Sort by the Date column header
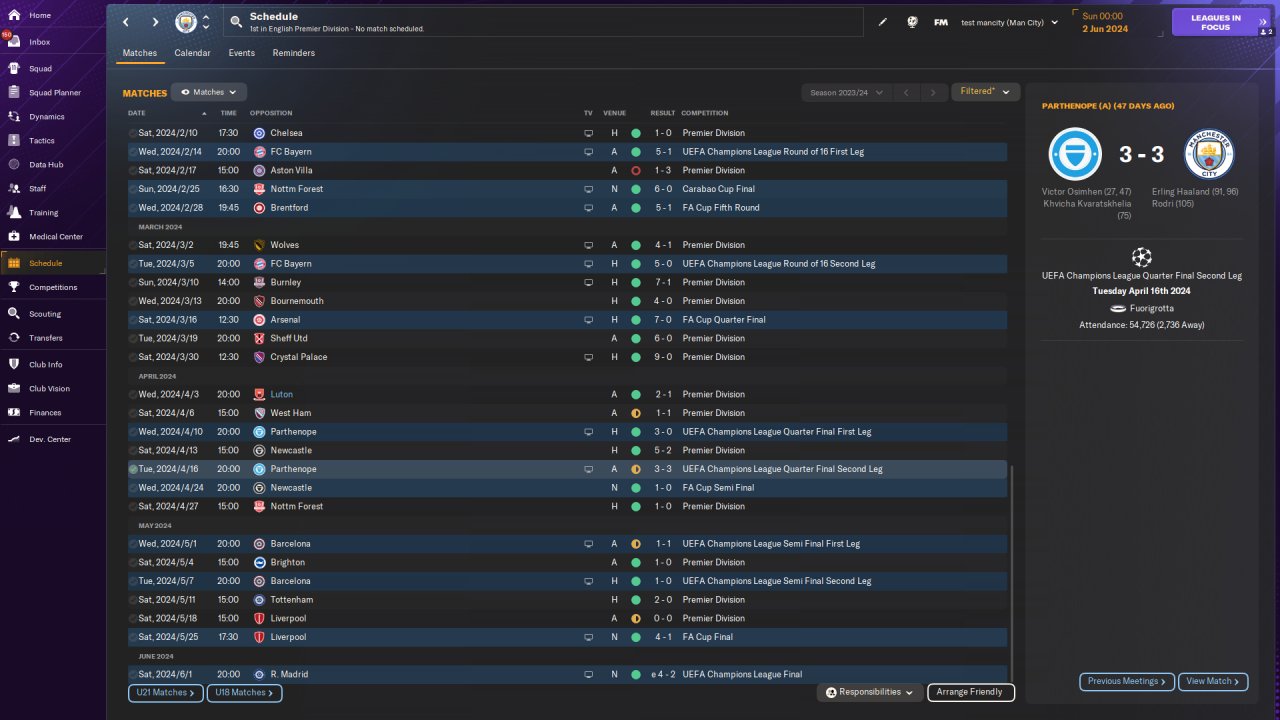1280x720 pixels. click(x=137, y=113)
